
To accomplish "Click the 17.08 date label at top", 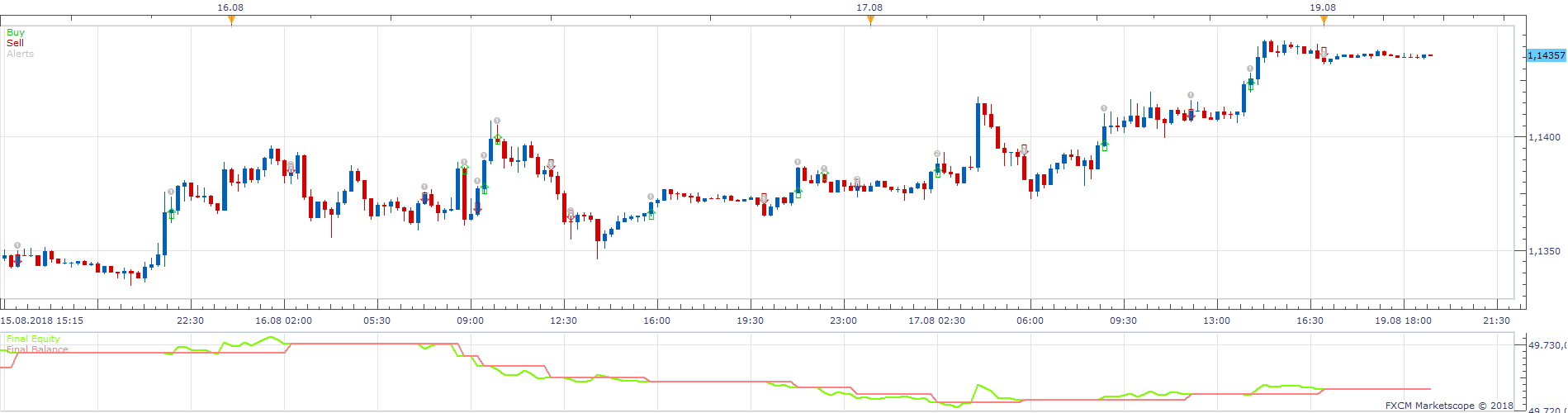I will [869, 7].
